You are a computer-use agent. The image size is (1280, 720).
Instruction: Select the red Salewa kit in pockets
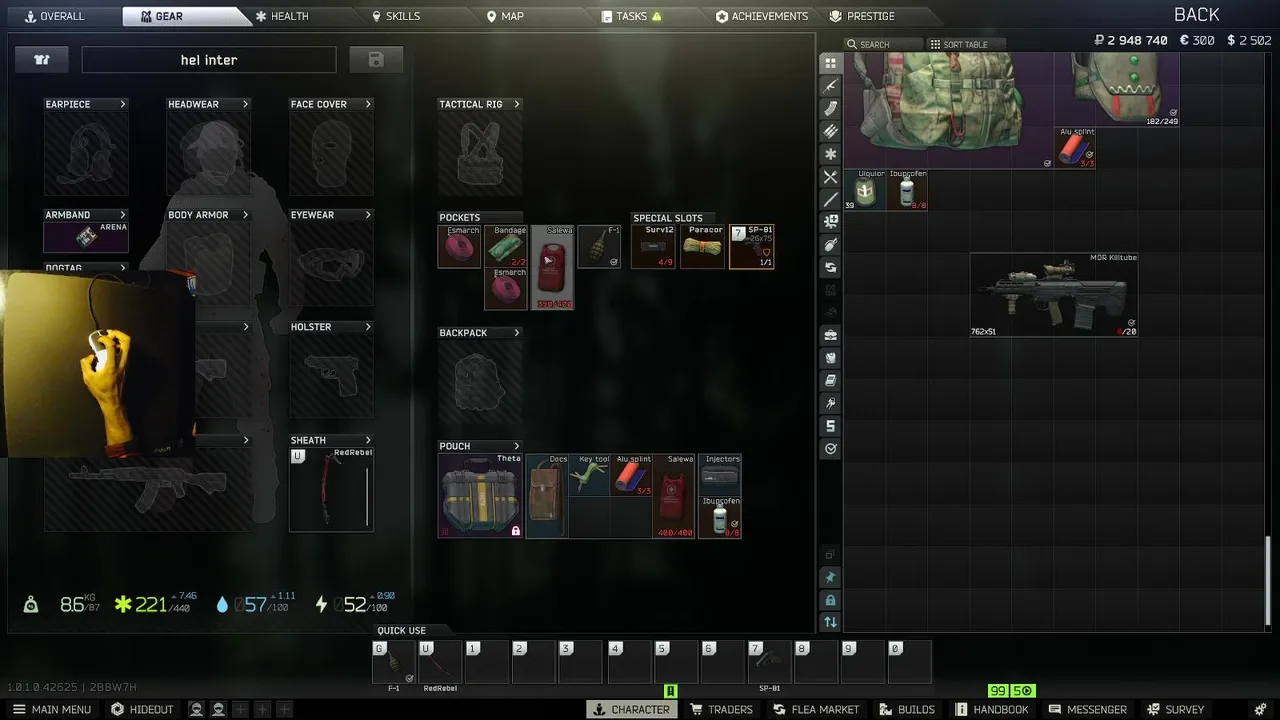tap(552, 267)
